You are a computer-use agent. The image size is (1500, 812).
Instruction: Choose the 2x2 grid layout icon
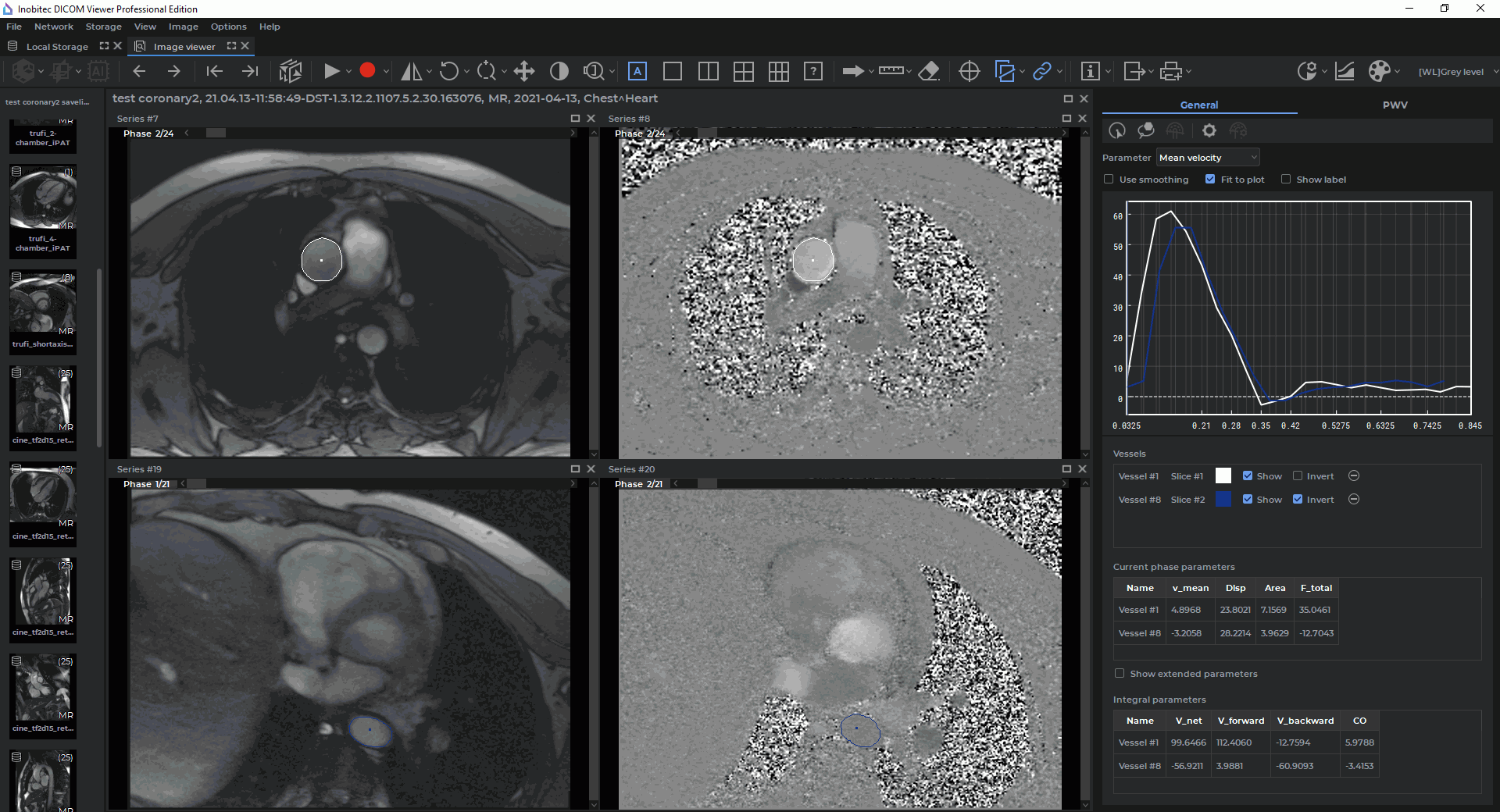tap(744, 71)
